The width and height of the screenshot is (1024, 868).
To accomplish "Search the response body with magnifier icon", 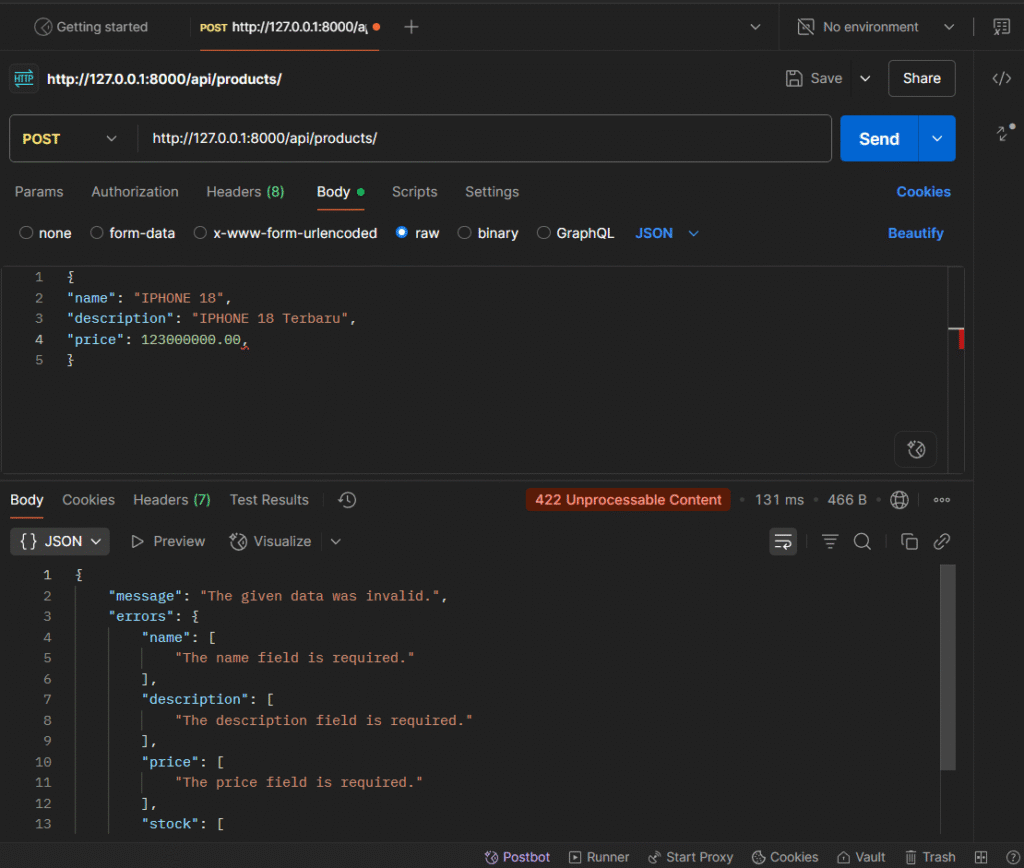I will point(862,541).
